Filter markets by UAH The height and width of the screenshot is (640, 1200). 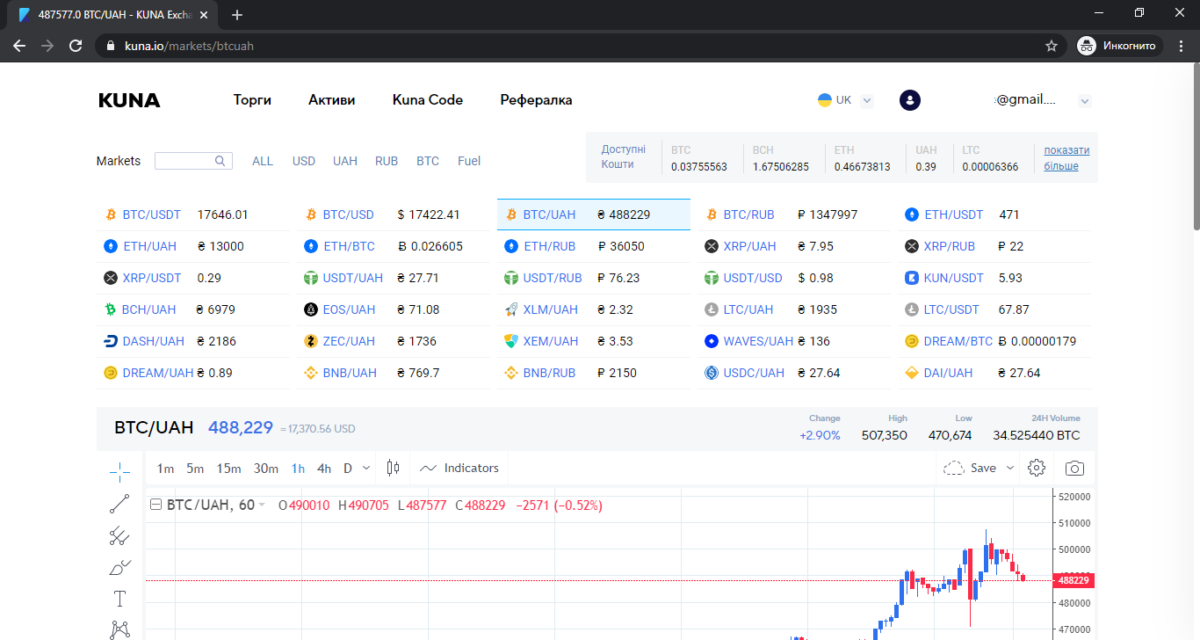point(345,161)
